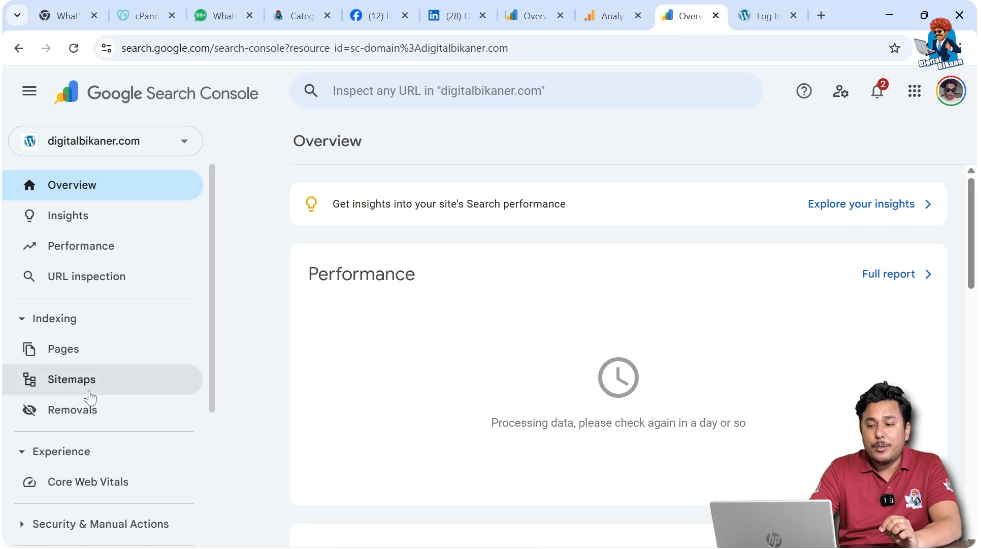This screenshot has width=981, height=549.
Task: Open the Help question mark icon
Action: point(804,91)
